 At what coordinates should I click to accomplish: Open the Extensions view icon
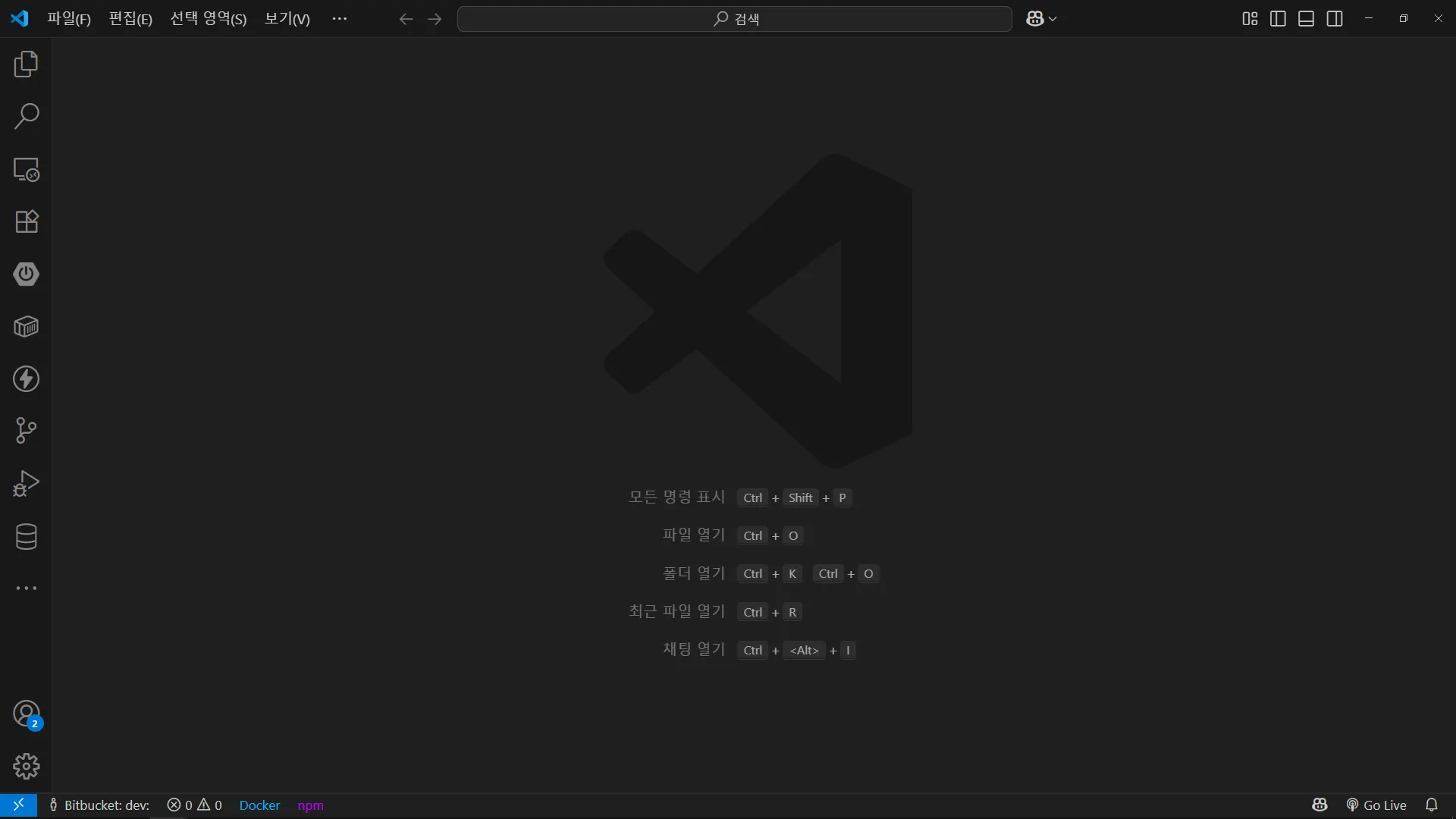coord(26,221)
